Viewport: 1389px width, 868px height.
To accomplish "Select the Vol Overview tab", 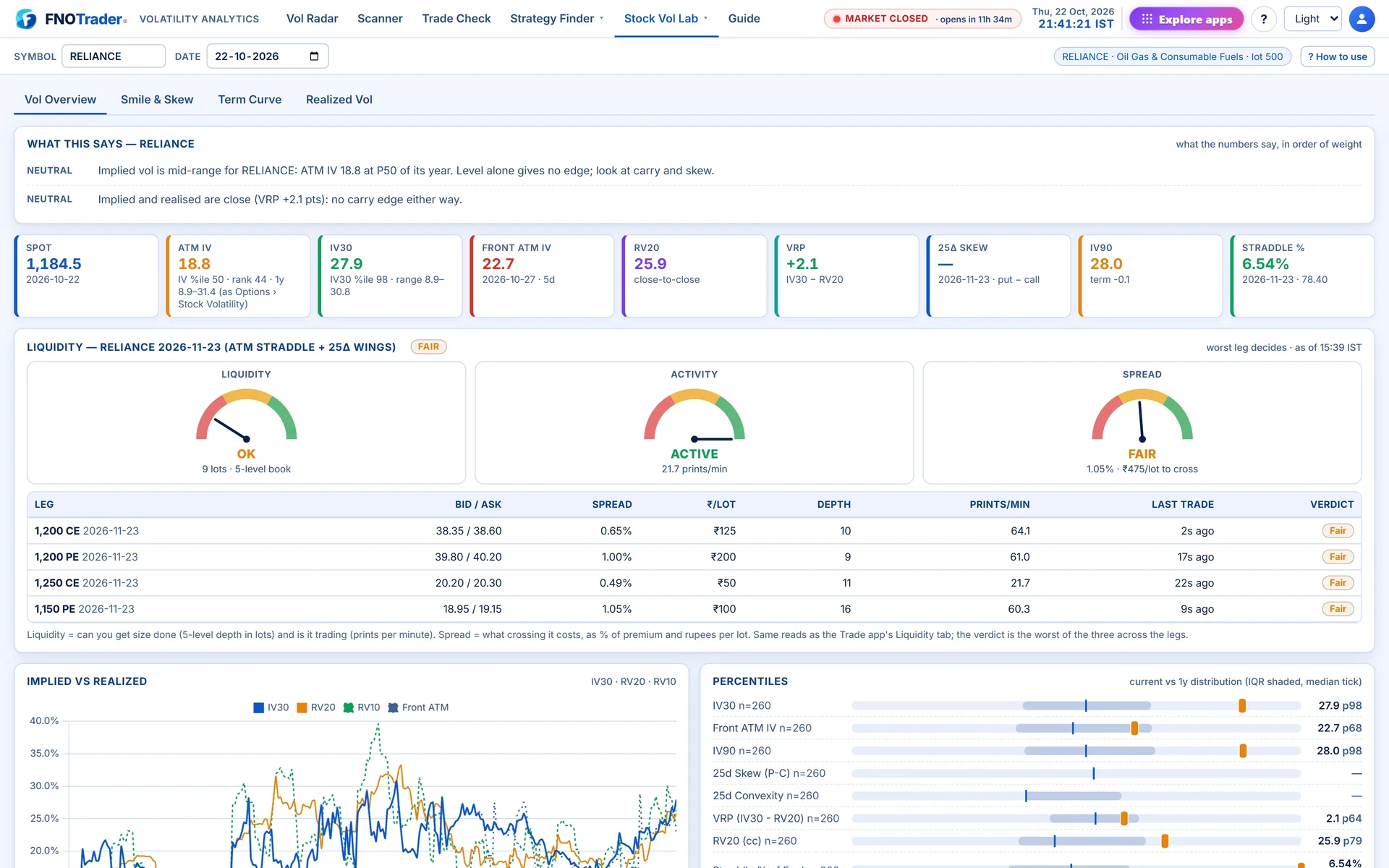I will click(60, 100).
